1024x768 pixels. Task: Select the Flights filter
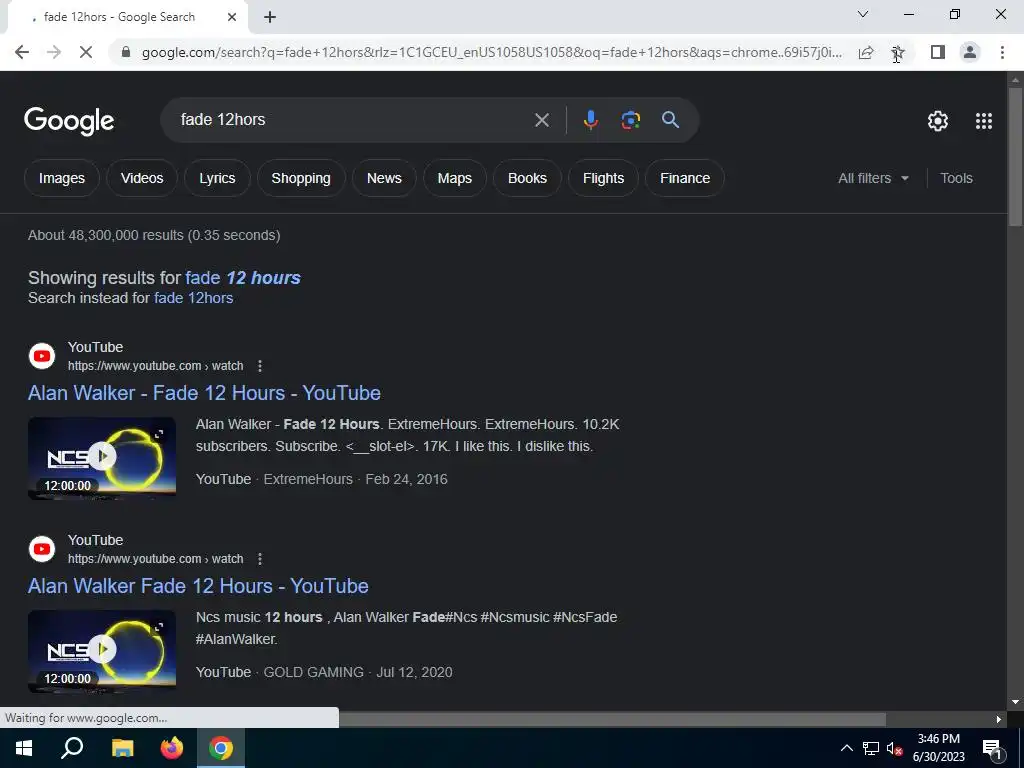603,178
